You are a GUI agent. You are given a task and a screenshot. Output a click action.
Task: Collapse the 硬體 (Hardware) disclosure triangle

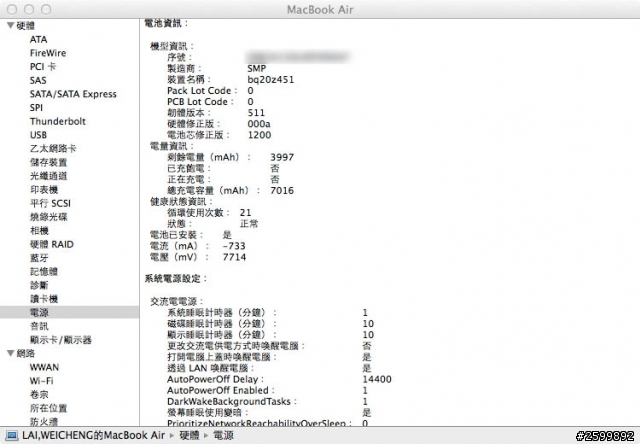(x=11, y=25)
